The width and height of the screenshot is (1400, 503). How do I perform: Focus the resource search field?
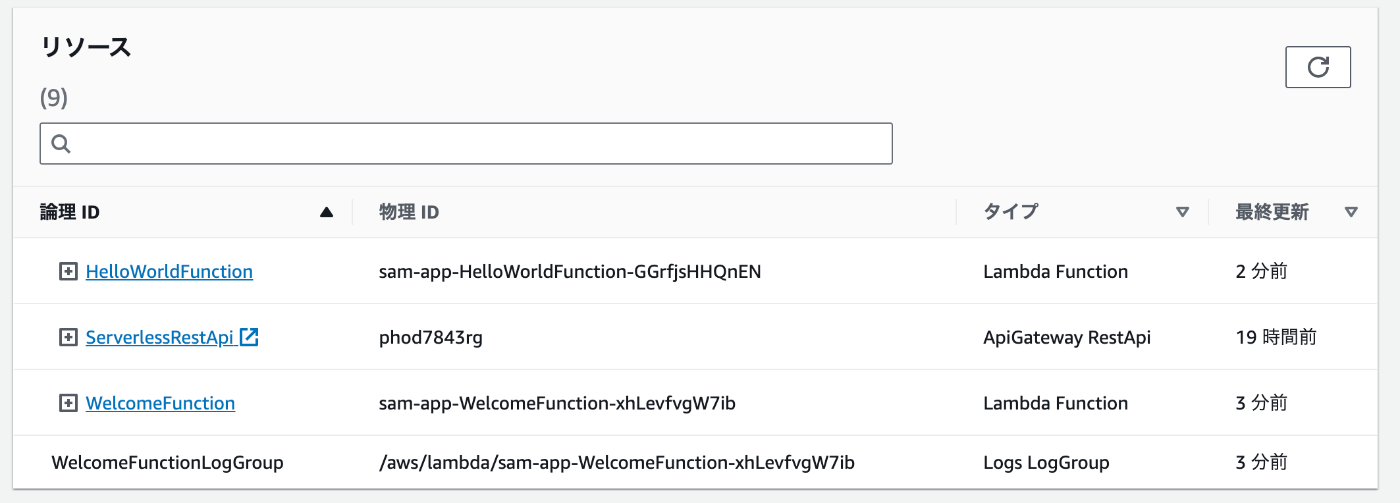point(466,144)
